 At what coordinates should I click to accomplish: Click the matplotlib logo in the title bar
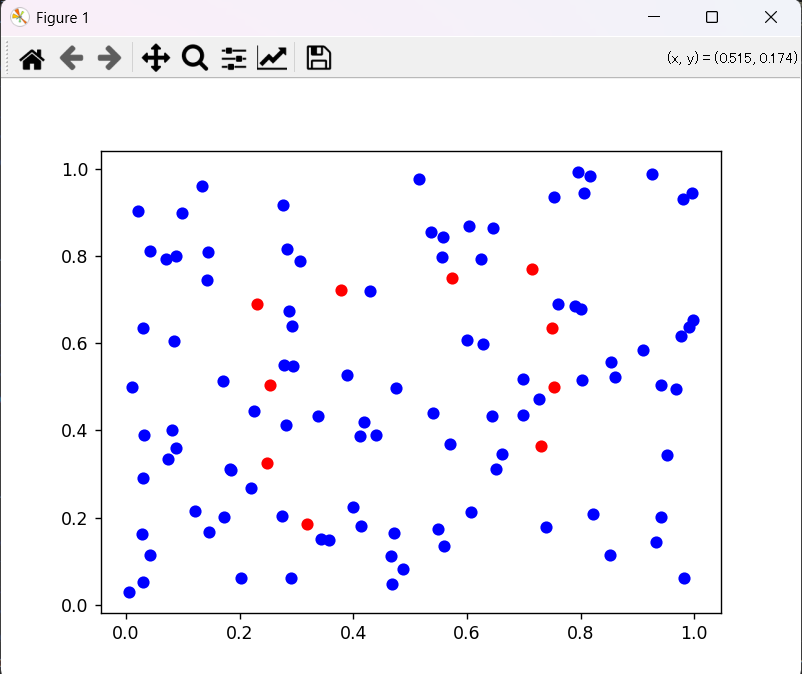(19, 17)
